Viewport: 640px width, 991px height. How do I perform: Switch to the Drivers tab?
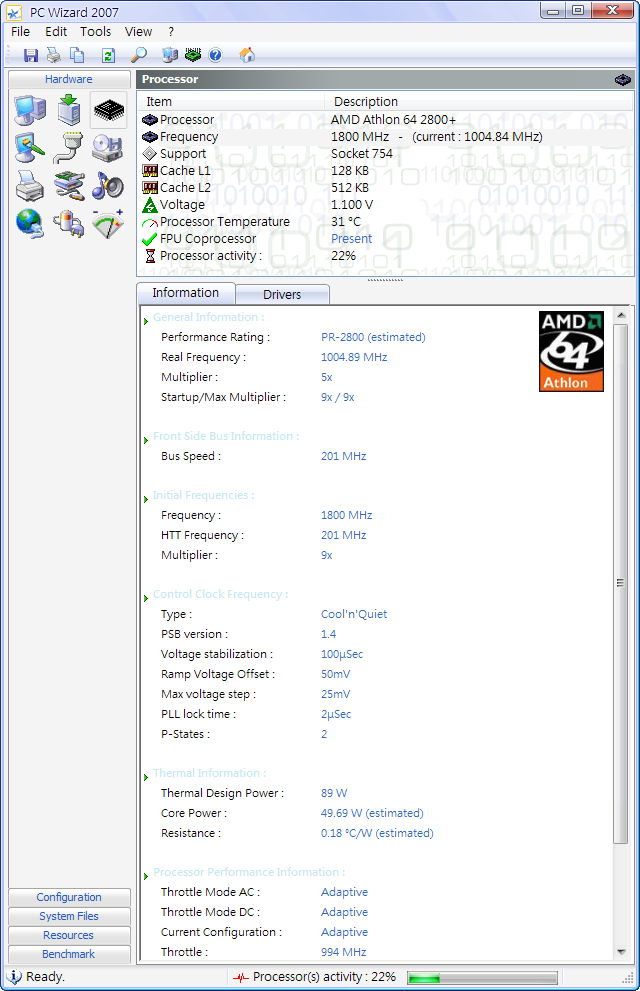(x=282, y=295)
